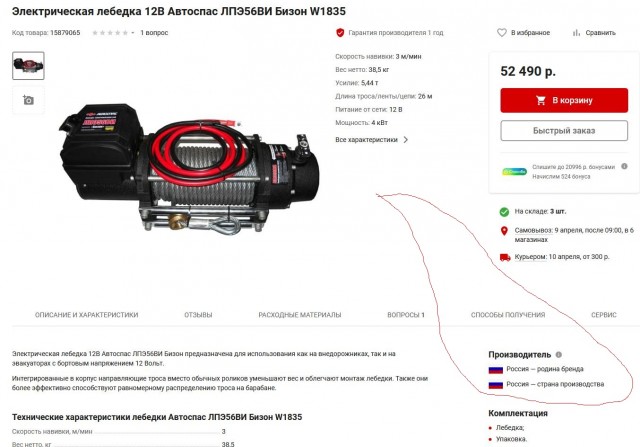Click the Сравнить label

pyautogui.click(x=600, y=33)
